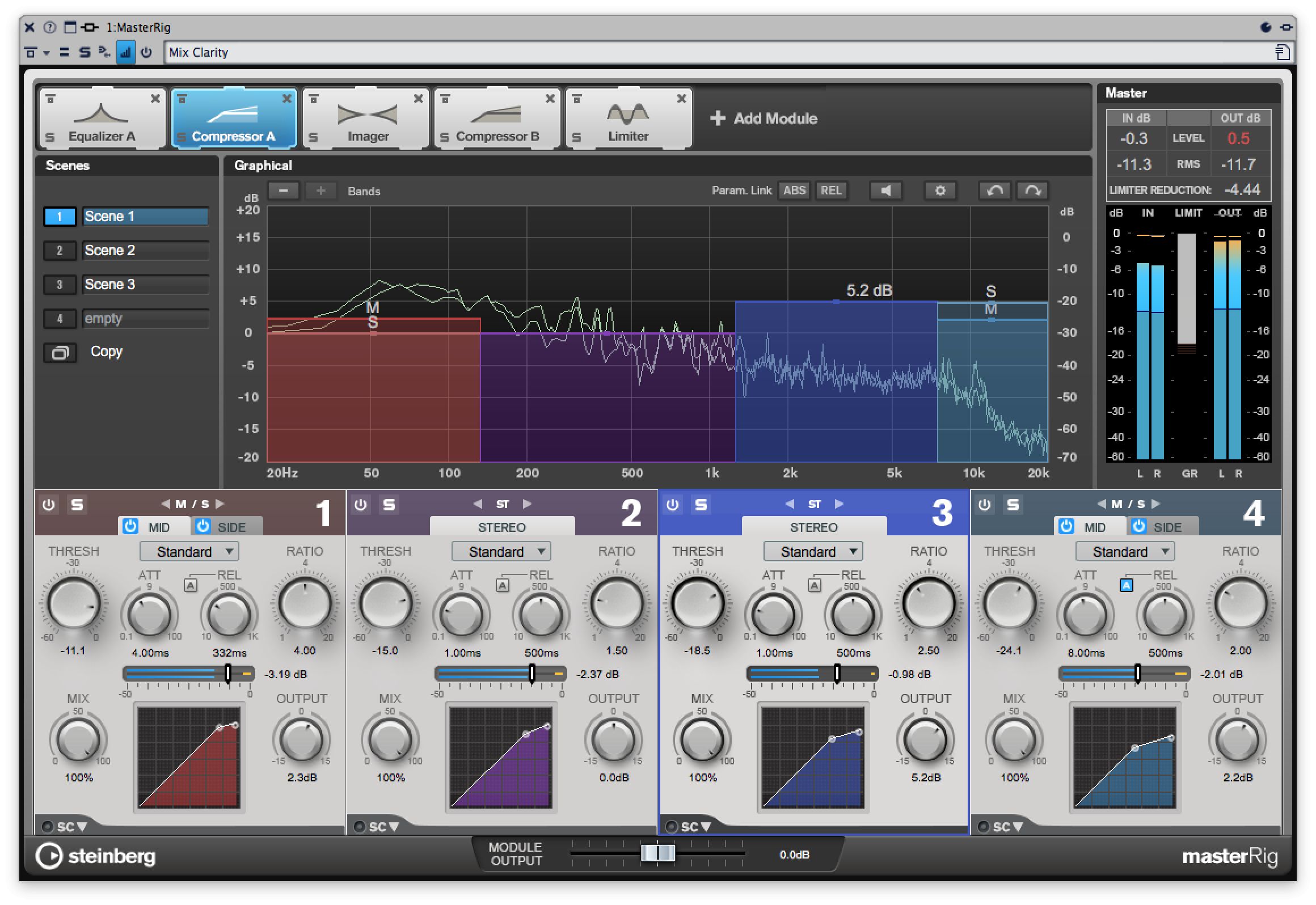
Task: Toggle band 1 SIDE channel power
Action: 203,526
